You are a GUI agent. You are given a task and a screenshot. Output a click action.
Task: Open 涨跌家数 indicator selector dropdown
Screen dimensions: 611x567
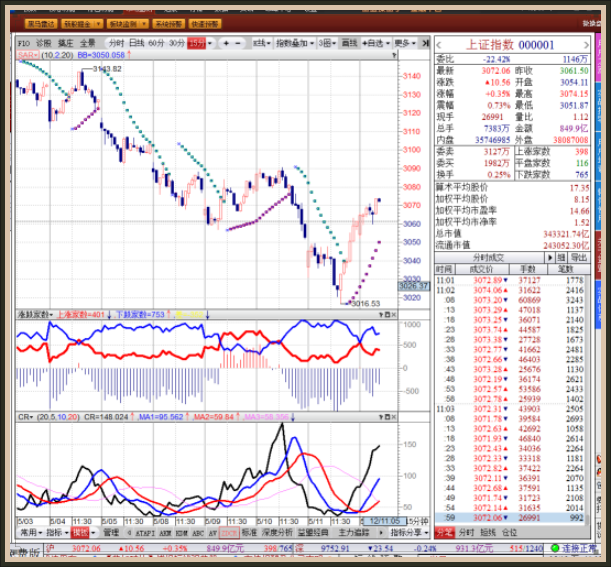[x=35, y=314]
